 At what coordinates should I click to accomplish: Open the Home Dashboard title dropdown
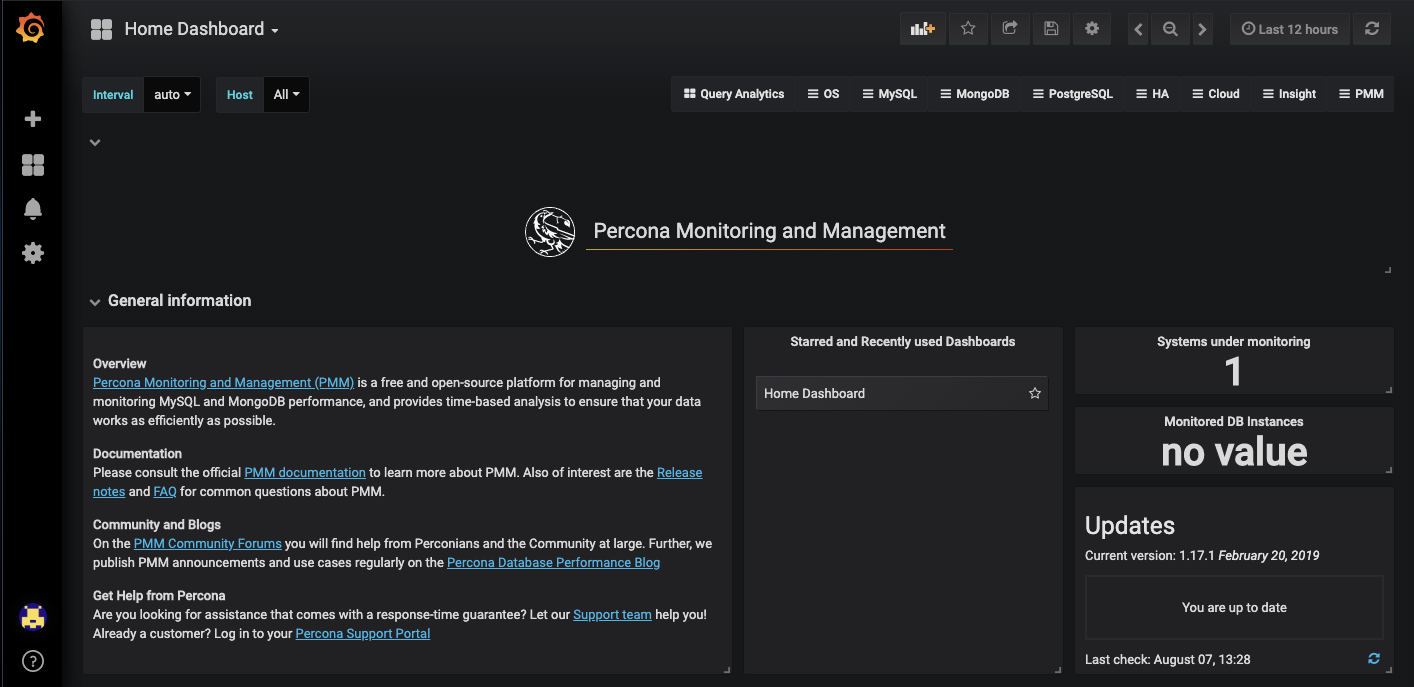pyautogui.click(x=201, y=29)
